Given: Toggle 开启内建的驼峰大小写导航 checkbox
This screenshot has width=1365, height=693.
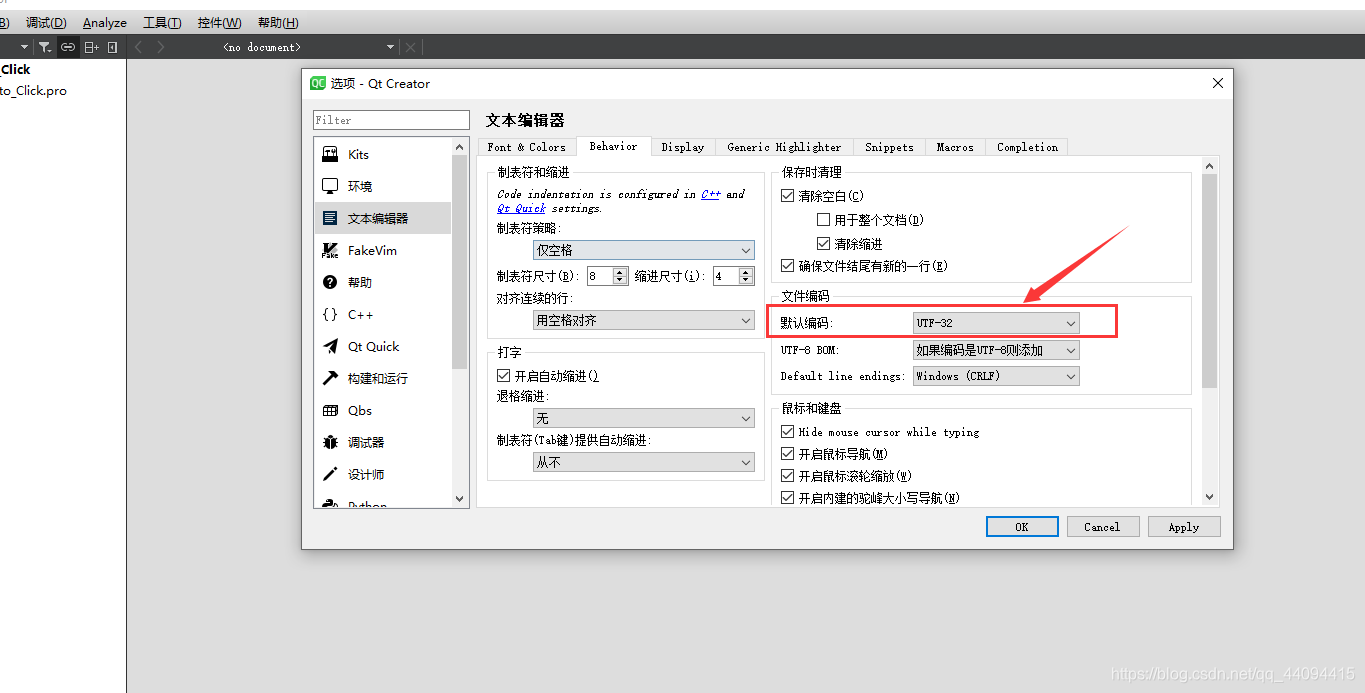Looking at the screenshot, I should (788, 498).
